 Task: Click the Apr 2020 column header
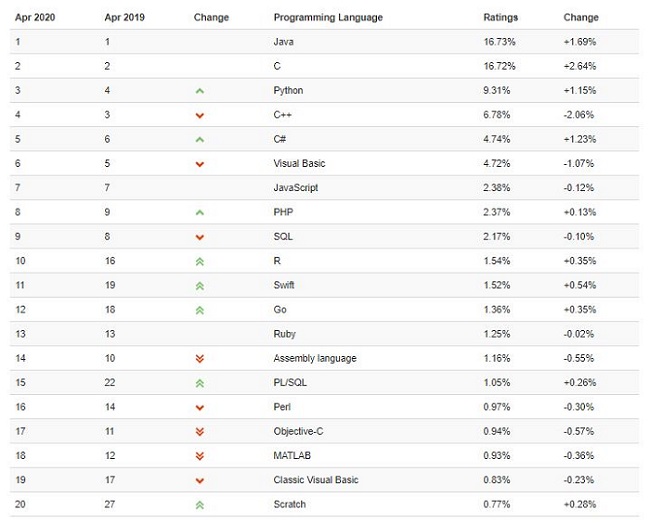[35, 17]
